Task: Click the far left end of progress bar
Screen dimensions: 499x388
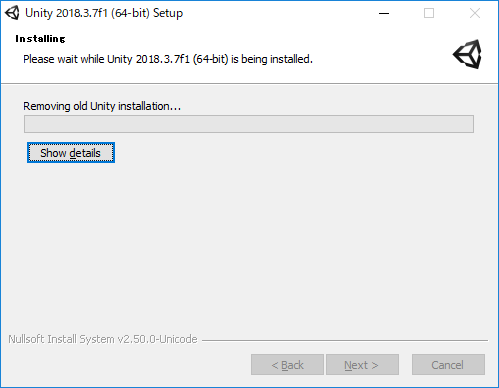Action: click(x=28, y=124)
